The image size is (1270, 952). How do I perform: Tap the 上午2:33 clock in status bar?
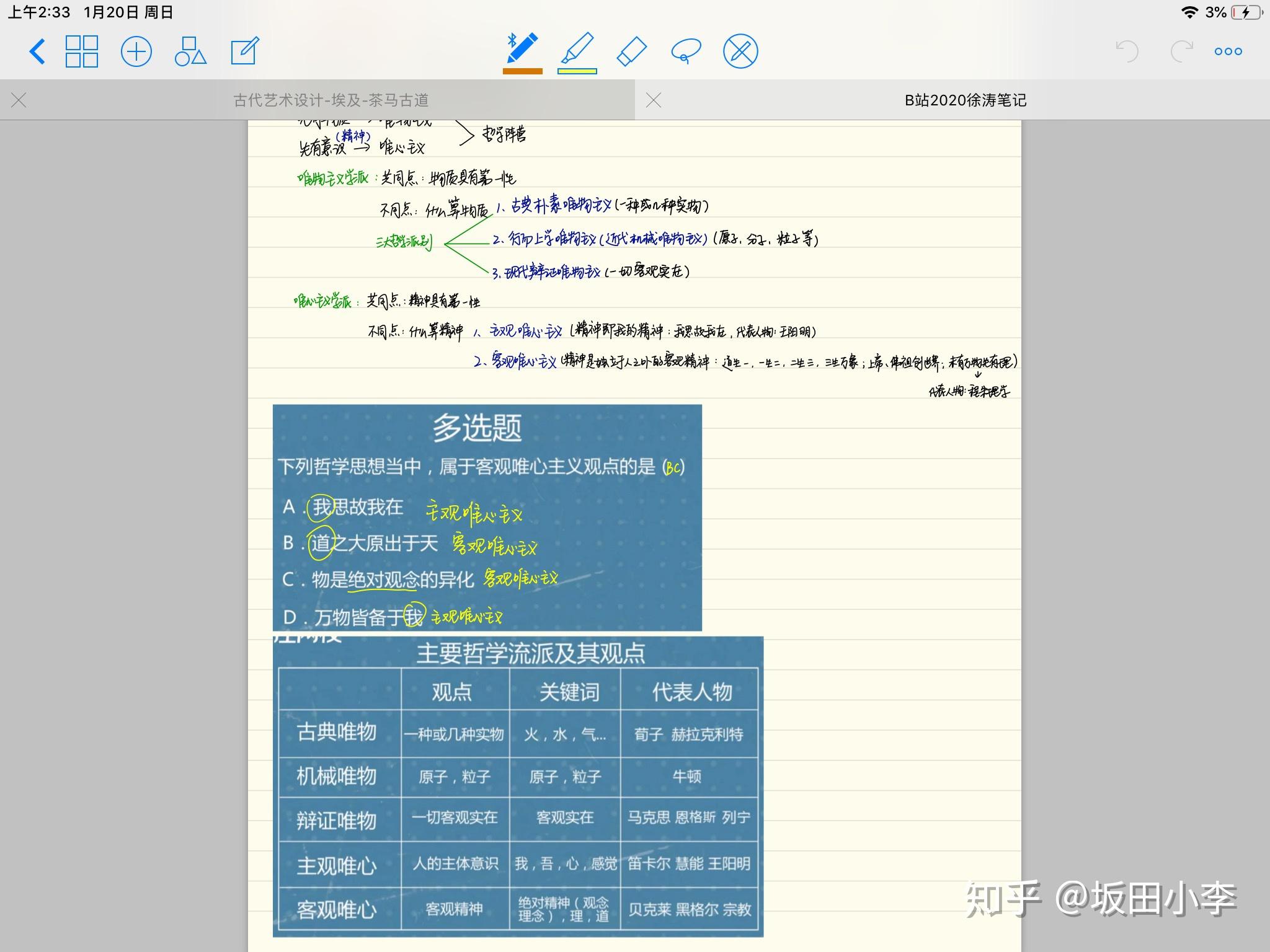pos(39,12)
